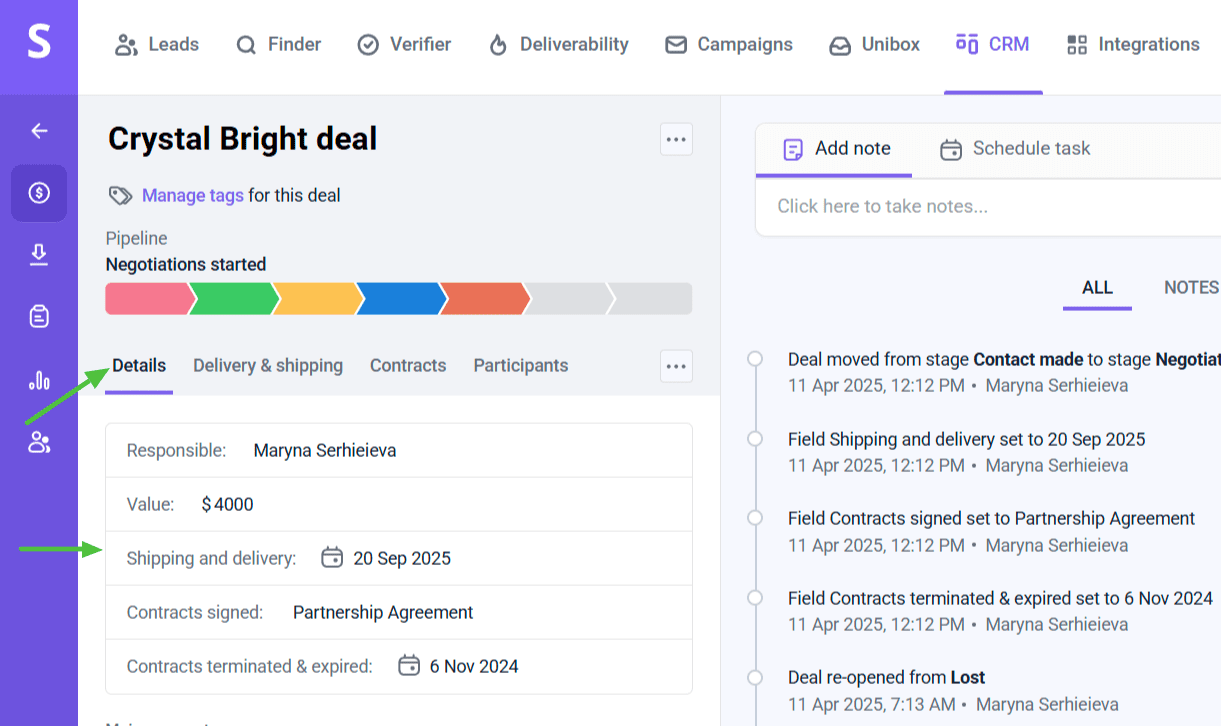This screenshot has width=1221, height=726.
Task: Open the deal options three-dot menu
Action: tap(676, 139)
